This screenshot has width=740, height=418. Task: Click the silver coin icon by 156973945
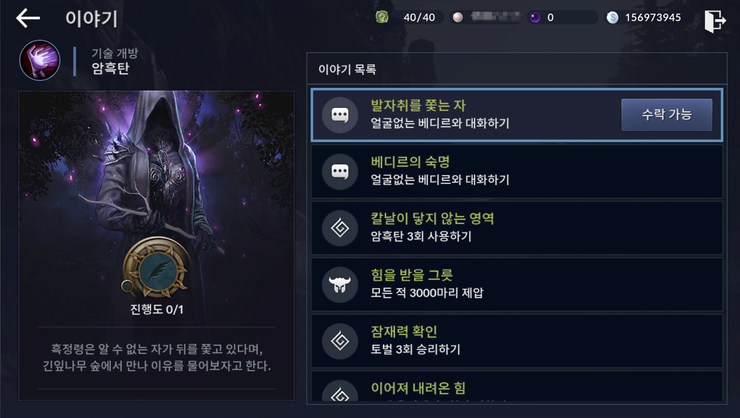612,17
